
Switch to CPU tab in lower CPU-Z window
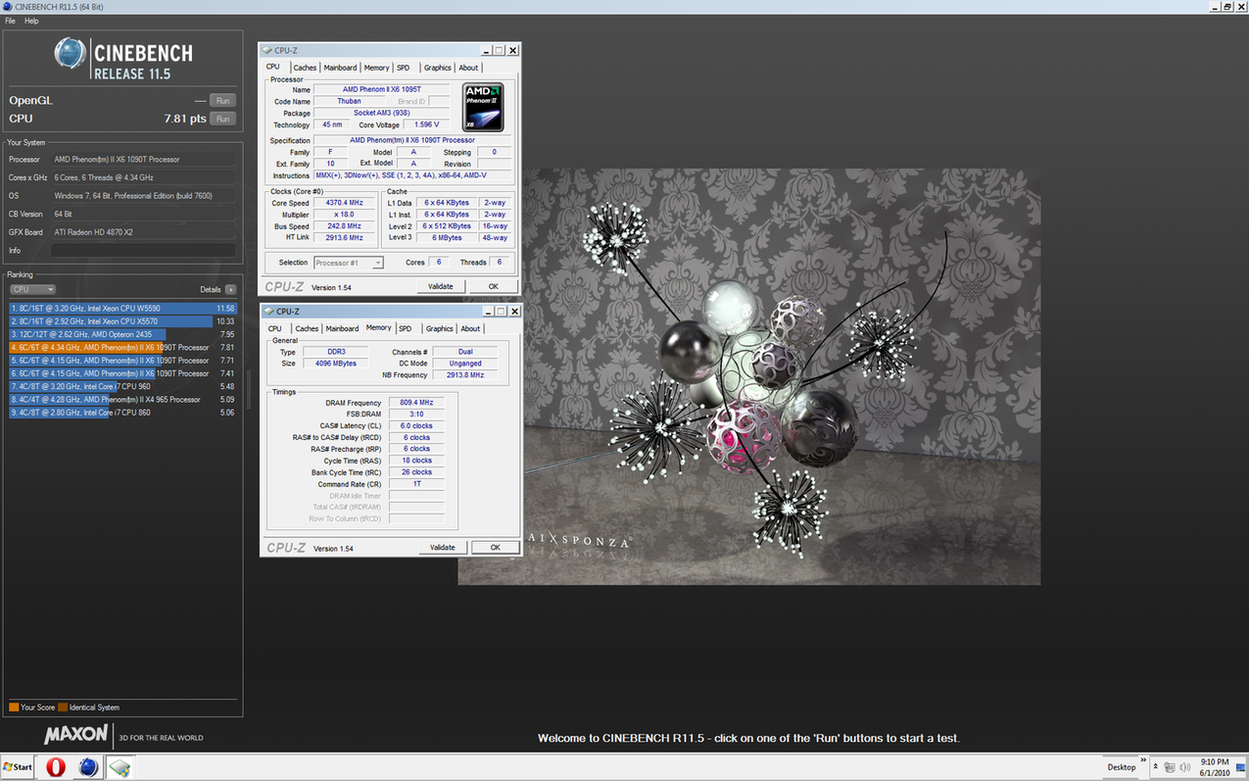(275, 328)
